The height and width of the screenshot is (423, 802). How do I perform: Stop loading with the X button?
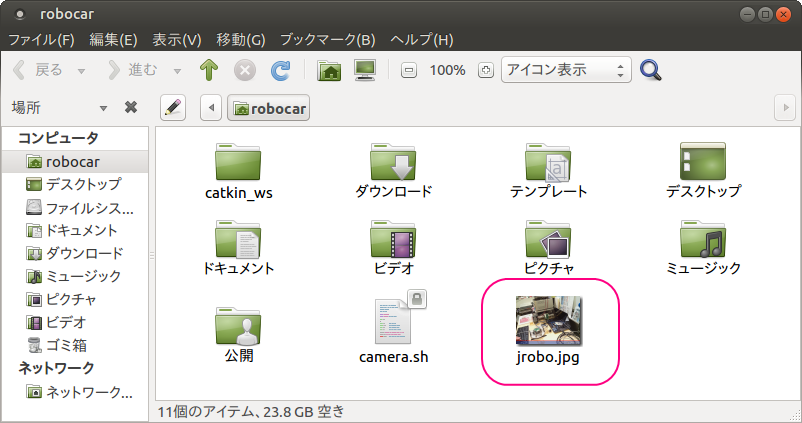pyautogui.click(x=245, y=70)
